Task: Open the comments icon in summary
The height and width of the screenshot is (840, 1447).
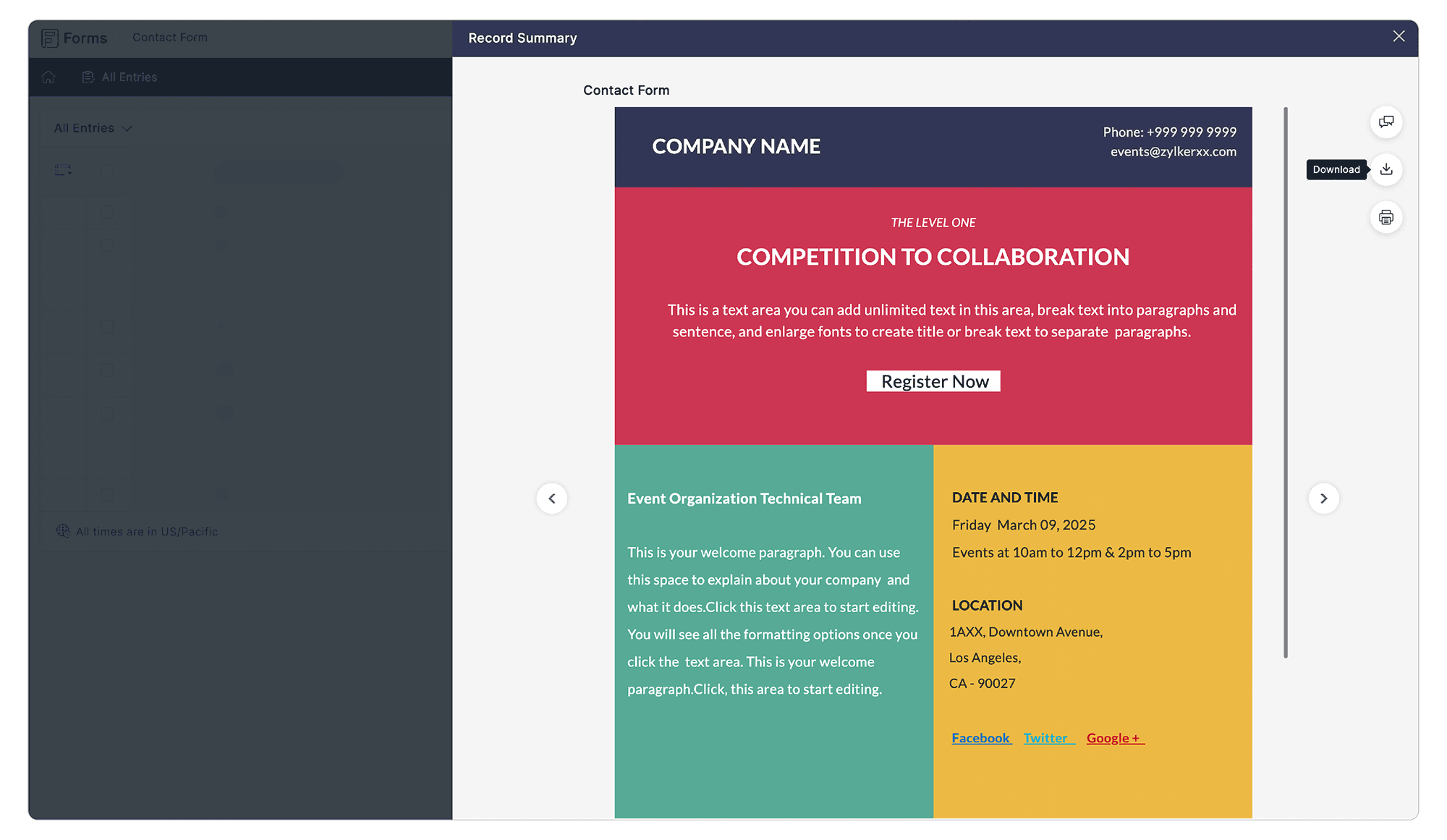Action: pos(1386,122)
